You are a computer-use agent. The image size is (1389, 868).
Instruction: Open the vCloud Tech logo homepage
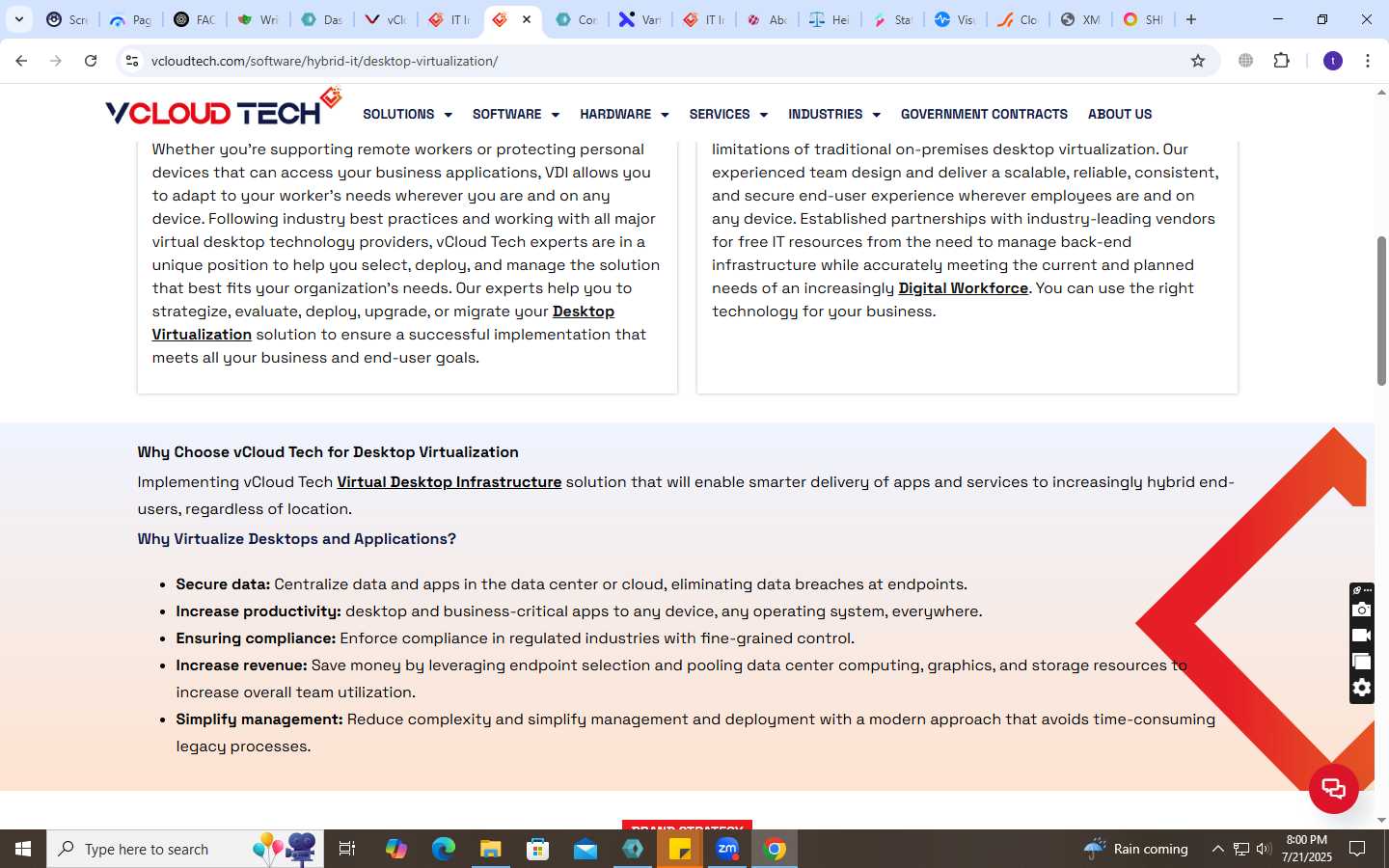224,108
